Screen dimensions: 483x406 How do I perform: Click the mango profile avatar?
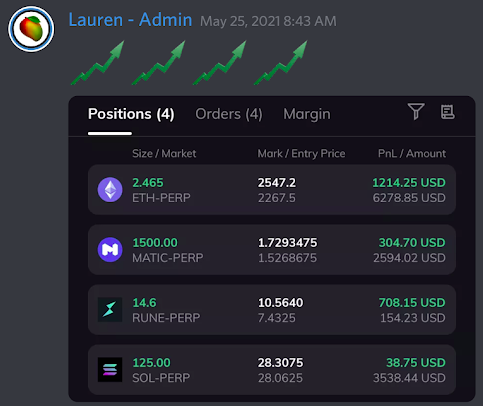pos(31,29)
